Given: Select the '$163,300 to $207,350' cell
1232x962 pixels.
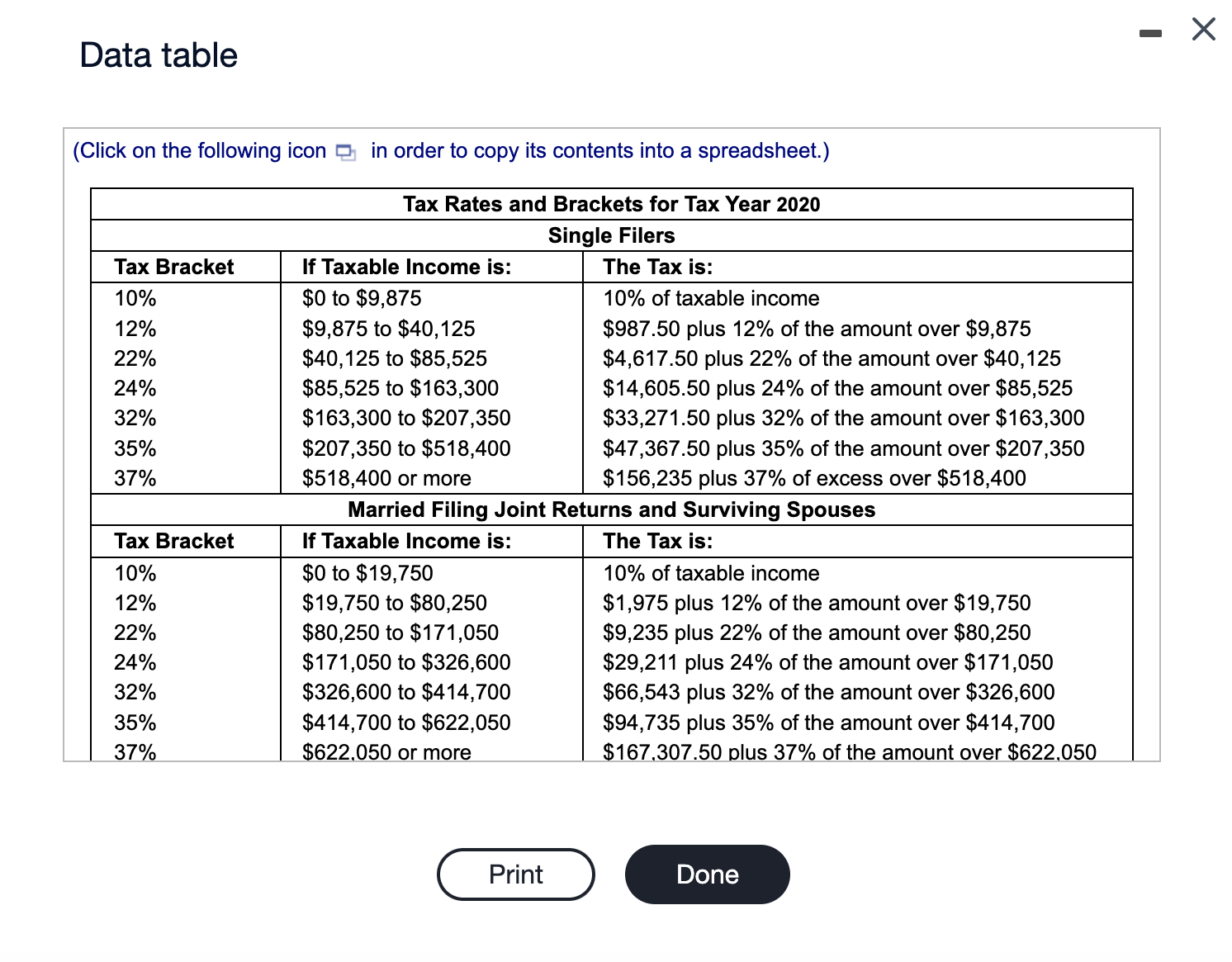Looking at the screenshot, I should click(406, 418).
